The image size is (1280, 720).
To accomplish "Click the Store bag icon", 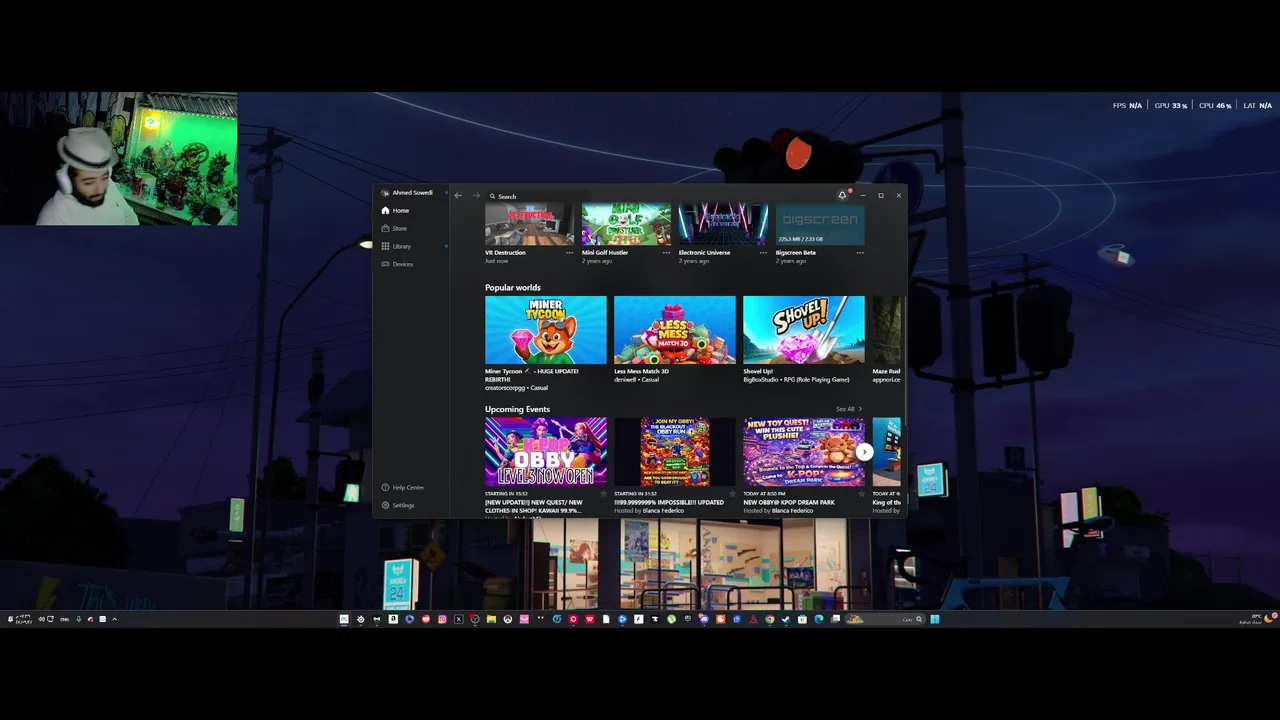I will click(385, 229).
